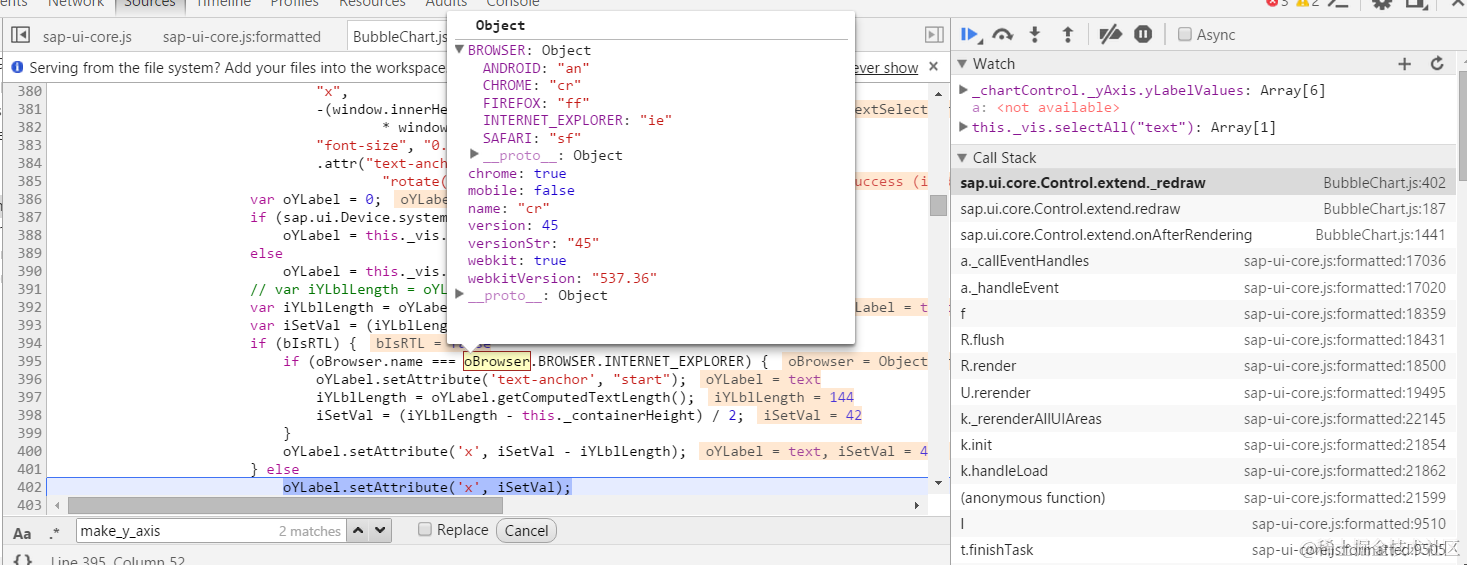Expand this._vis.selectAll("text") watch entry
The width and height of the screenshot is (1467, 565).
pos(963,127)
